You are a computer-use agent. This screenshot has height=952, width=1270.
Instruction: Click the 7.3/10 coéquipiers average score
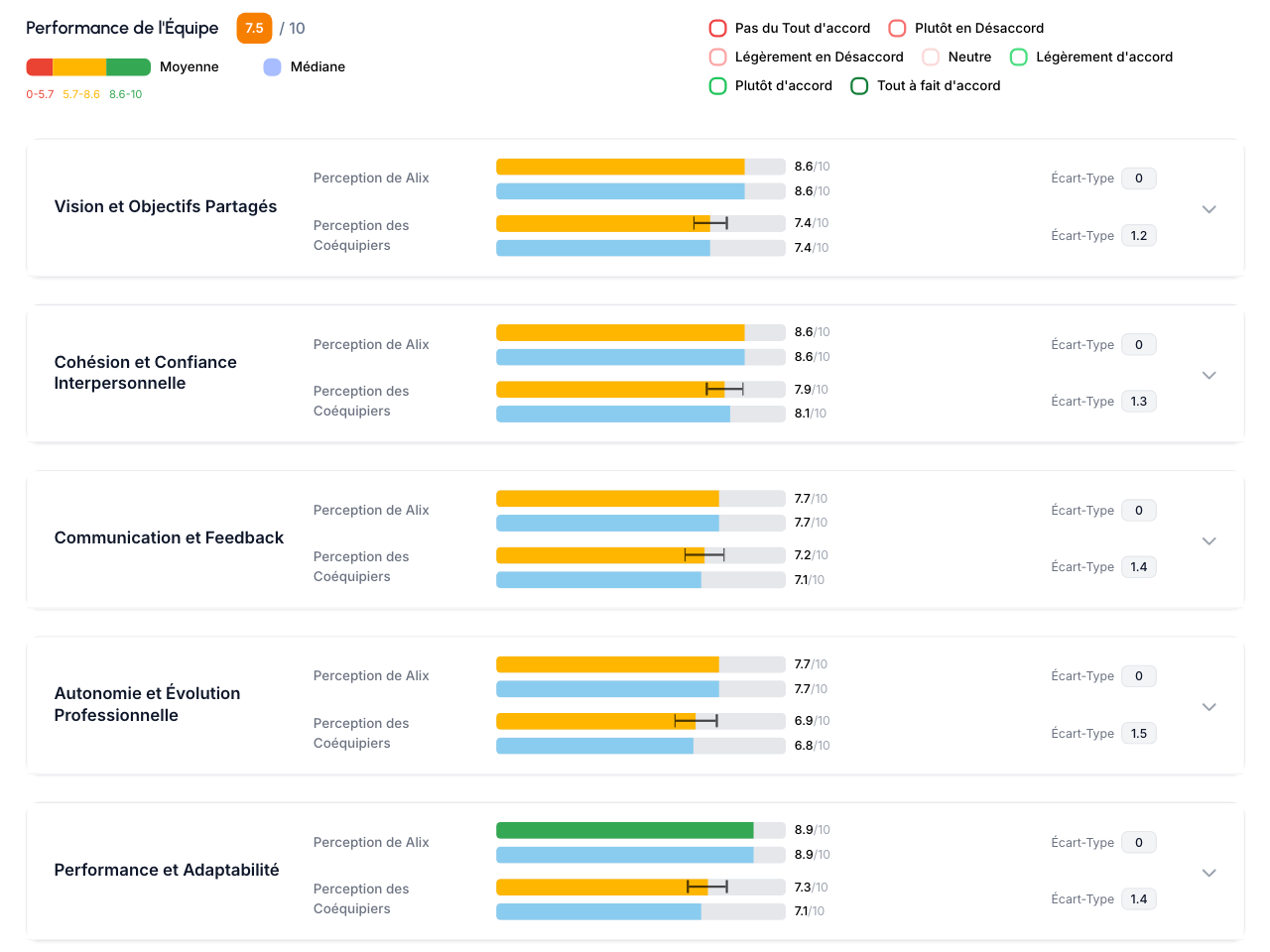tap(811, 888)
